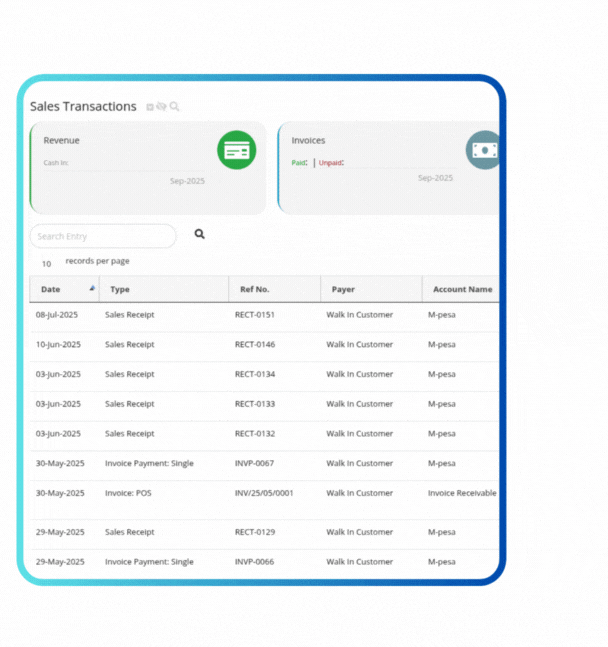Click the Paid label in Invoices card
The height and width of the screenshot is (647, 608).
(x=299, y=162)
